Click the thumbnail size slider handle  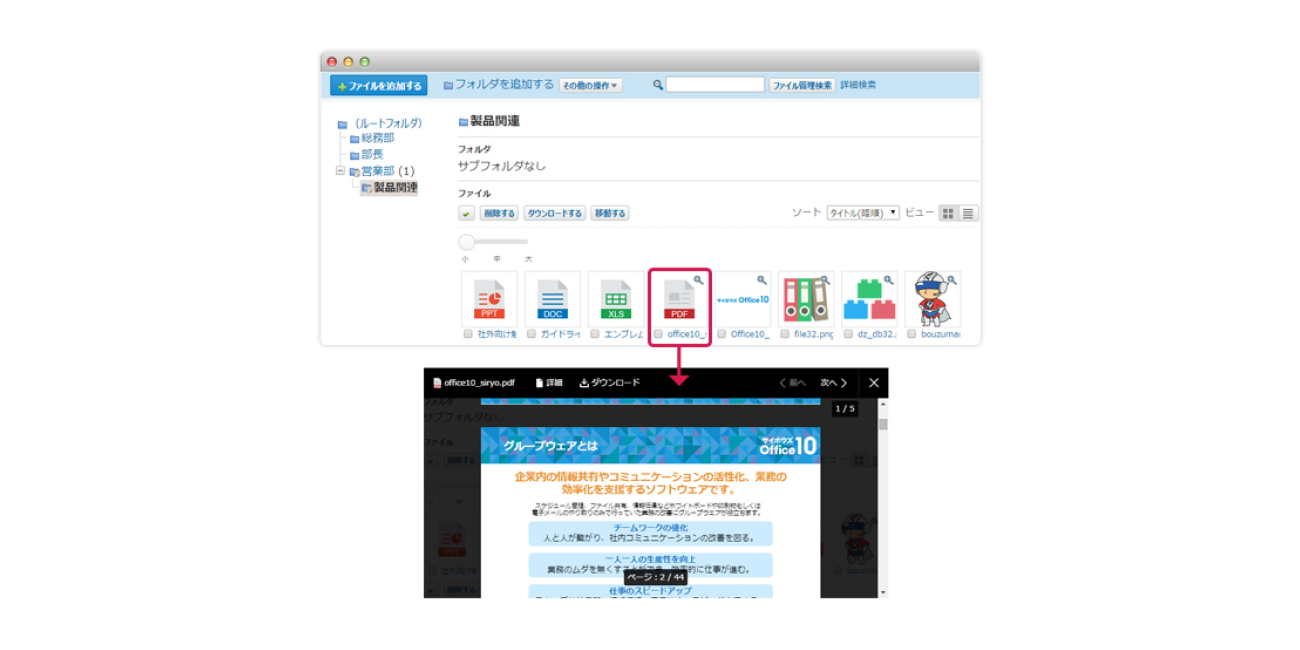(x=466, y=242)
